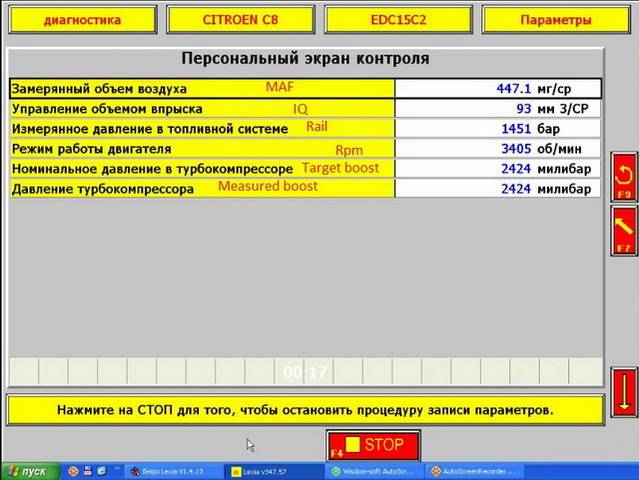This screenshot has width=639, height=480.
Task: Open Wisdom-soft AutoScreen taskbar window
Action: click(370, 470)
